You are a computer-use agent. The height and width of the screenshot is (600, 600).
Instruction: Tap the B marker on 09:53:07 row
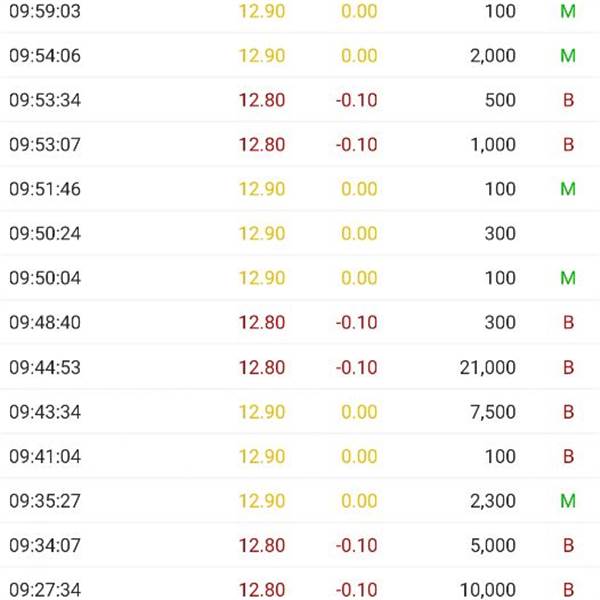coord(568,145)
